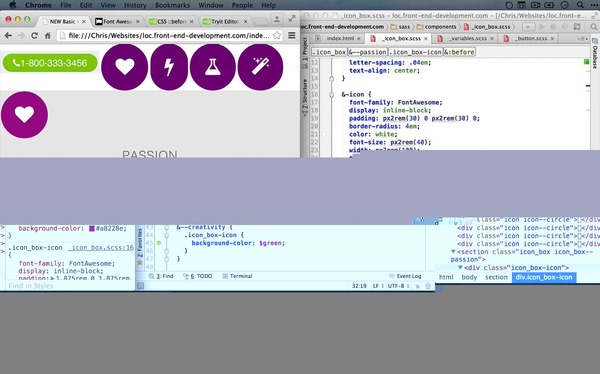The width and height of the screenshot is (600, 374).
Task: Click the heart icon circle in top row
Action: (x=124, y=67)
